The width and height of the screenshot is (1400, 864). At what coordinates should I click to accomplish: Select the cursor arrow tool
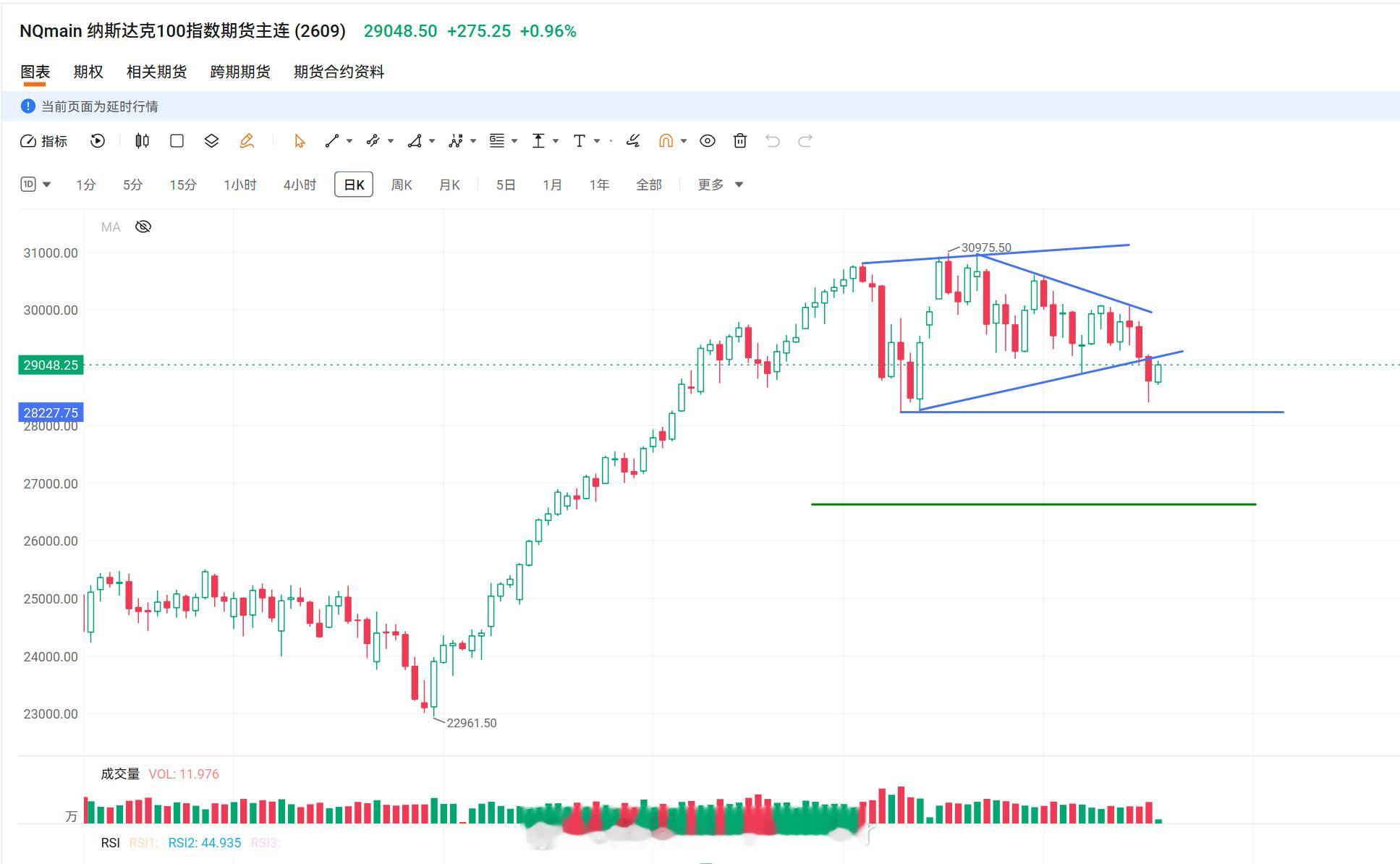(300, 141)
